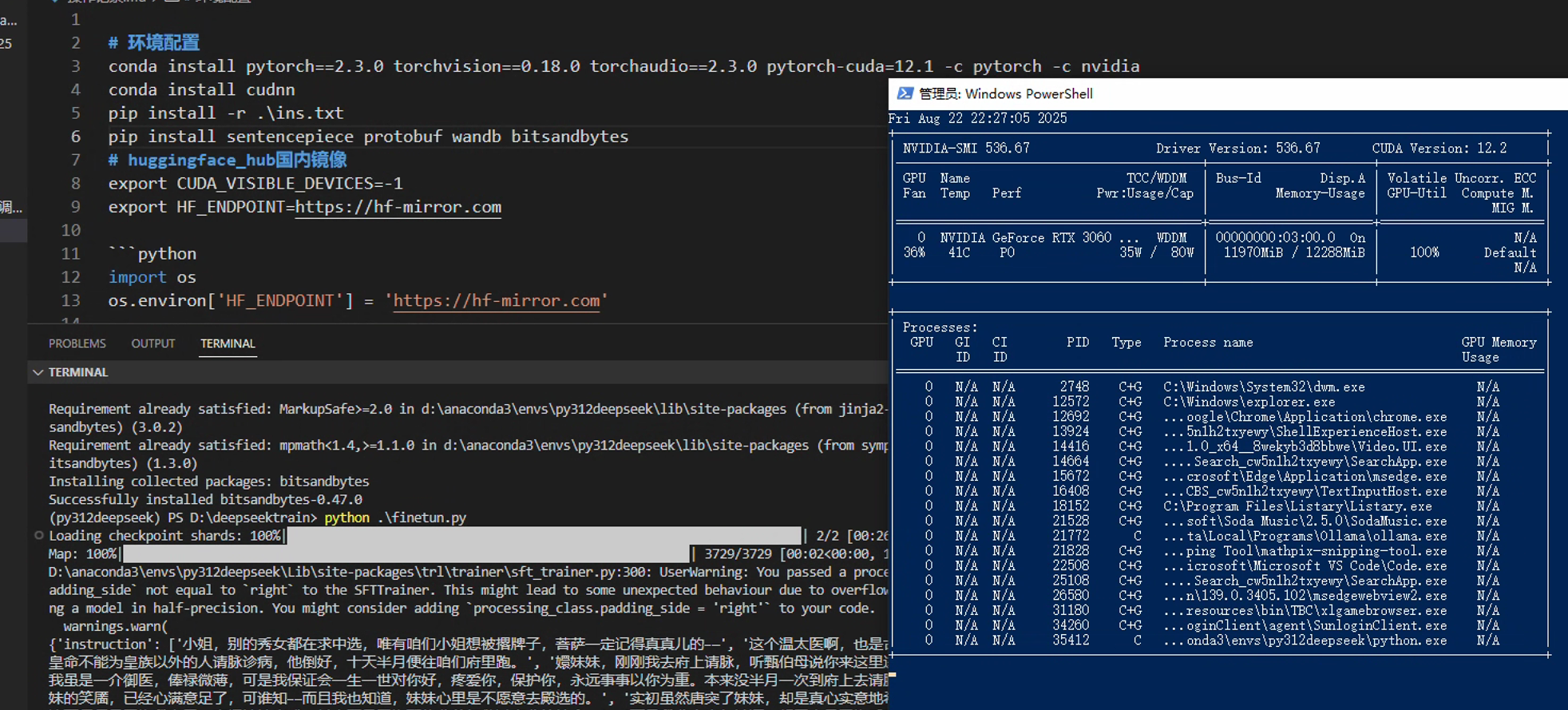Switch to the PROBLEMS panel tab

77,343
